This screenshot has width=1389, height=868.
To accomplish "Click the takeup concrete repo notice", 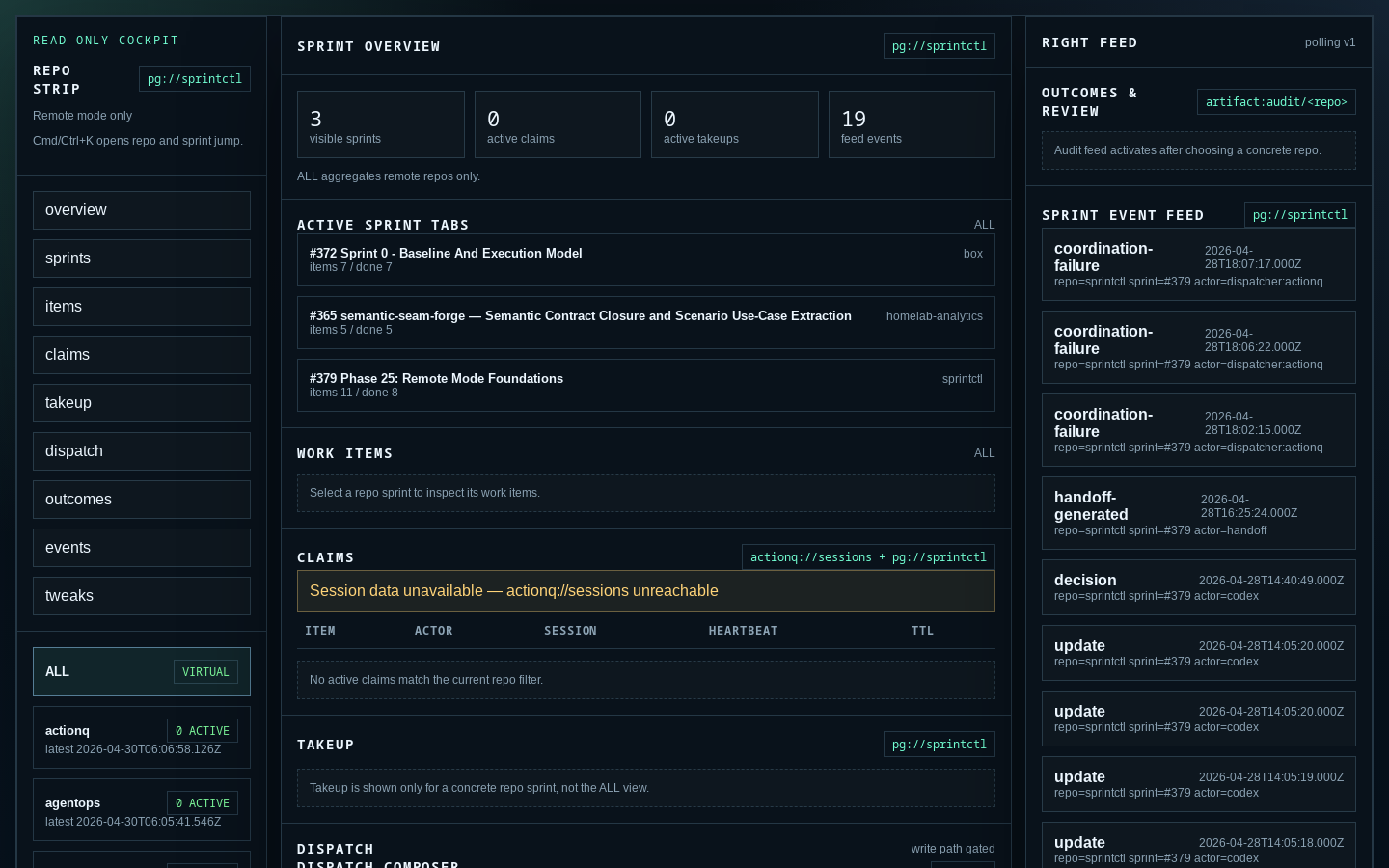I will click(x=646, y=788).
